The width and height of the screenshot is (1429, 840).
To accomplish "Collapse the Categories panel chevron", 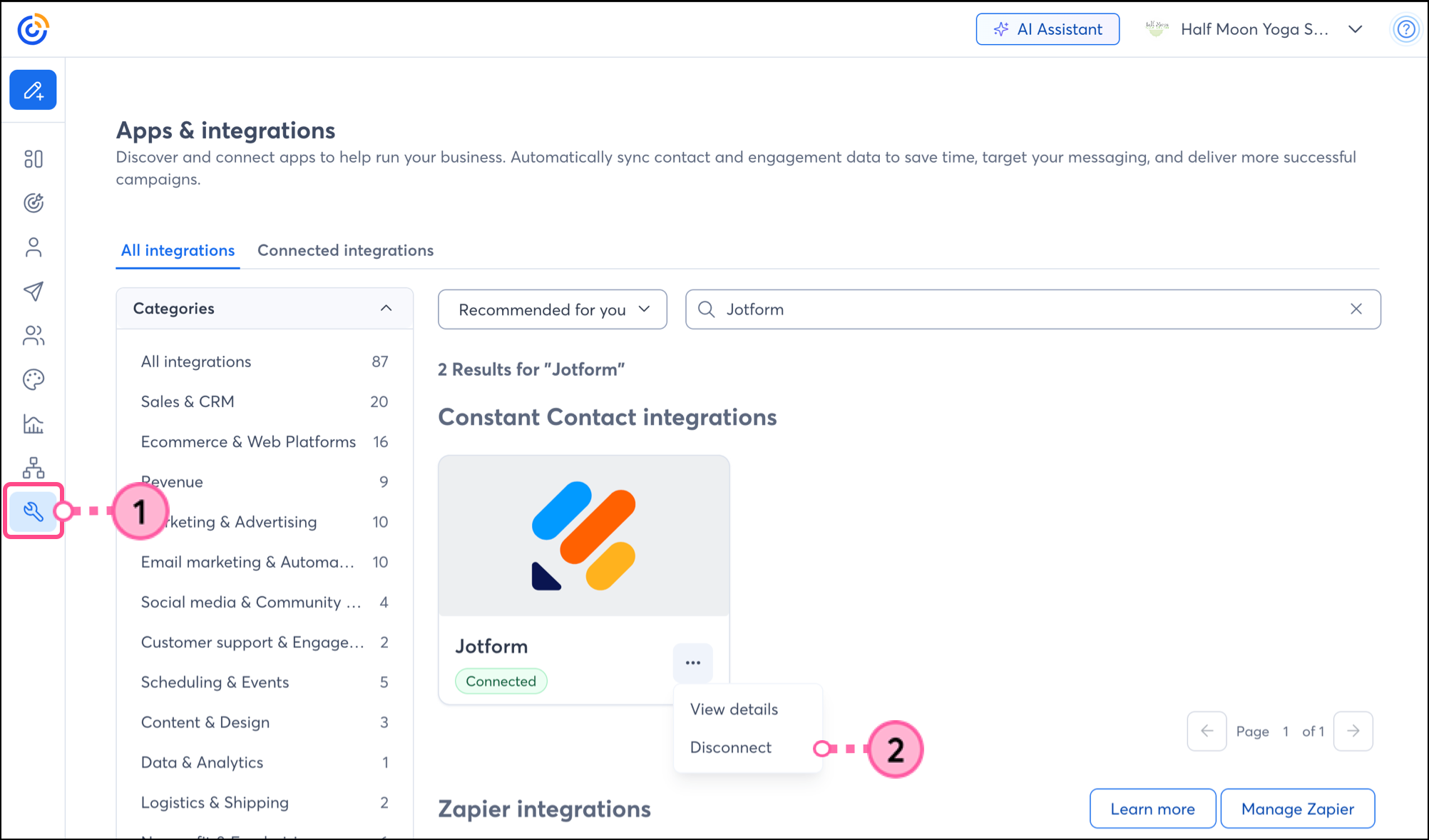I will [x=386, y=308].
